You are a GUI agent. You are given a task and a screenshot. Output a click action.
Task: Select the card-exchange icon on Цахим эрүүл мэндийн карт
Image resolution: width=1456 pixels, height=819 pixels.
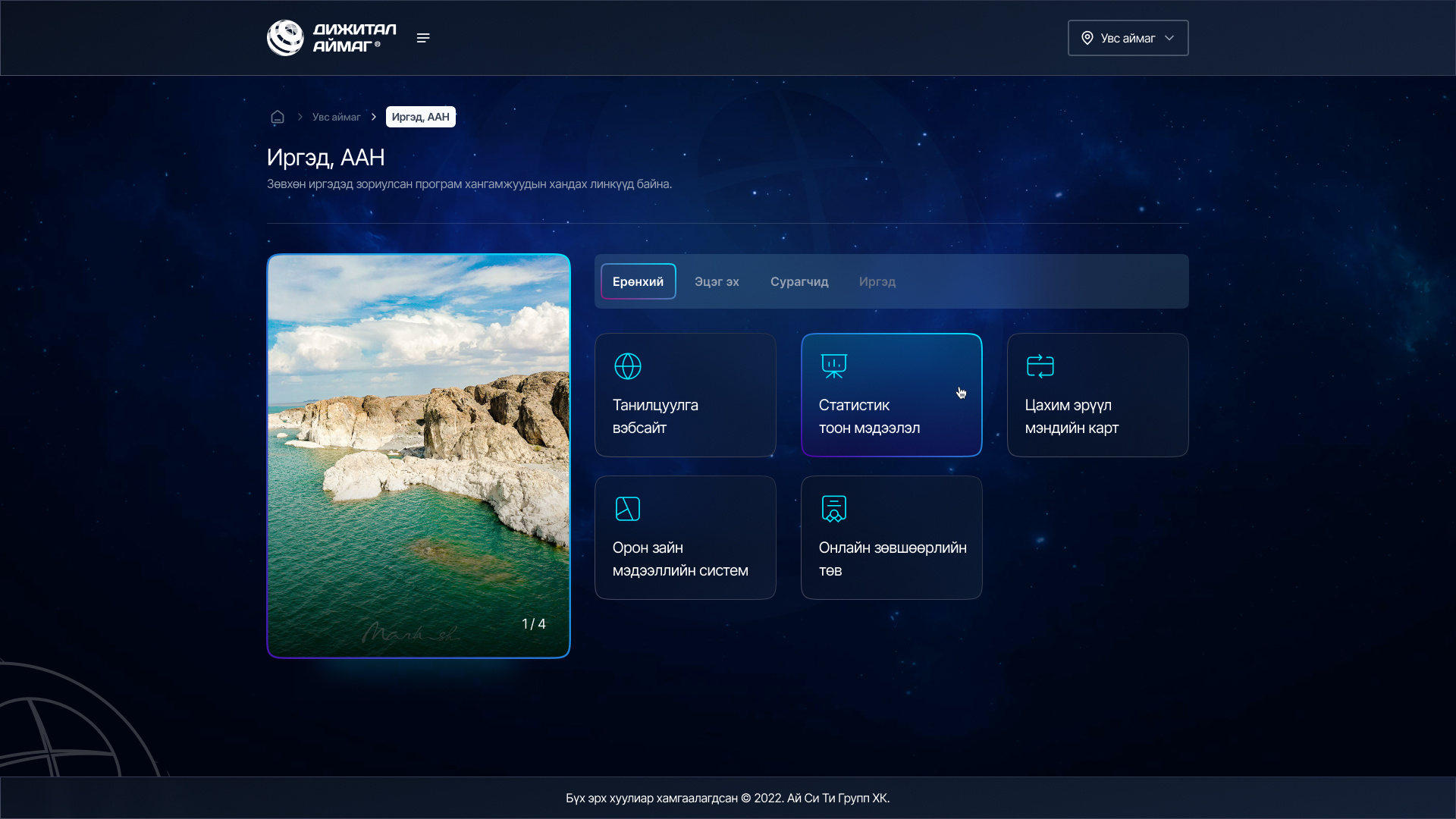tap(1040, 366)
